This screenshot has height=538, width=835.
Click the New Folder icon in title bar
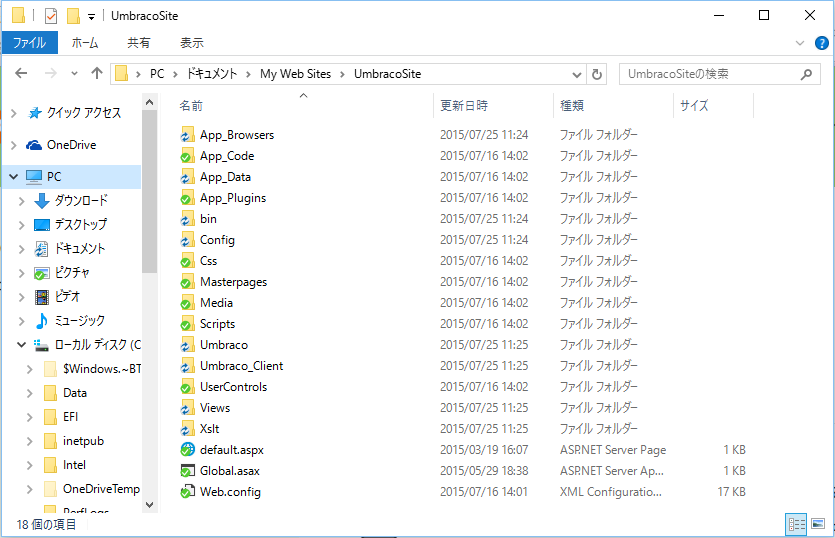tap(73, 16)
